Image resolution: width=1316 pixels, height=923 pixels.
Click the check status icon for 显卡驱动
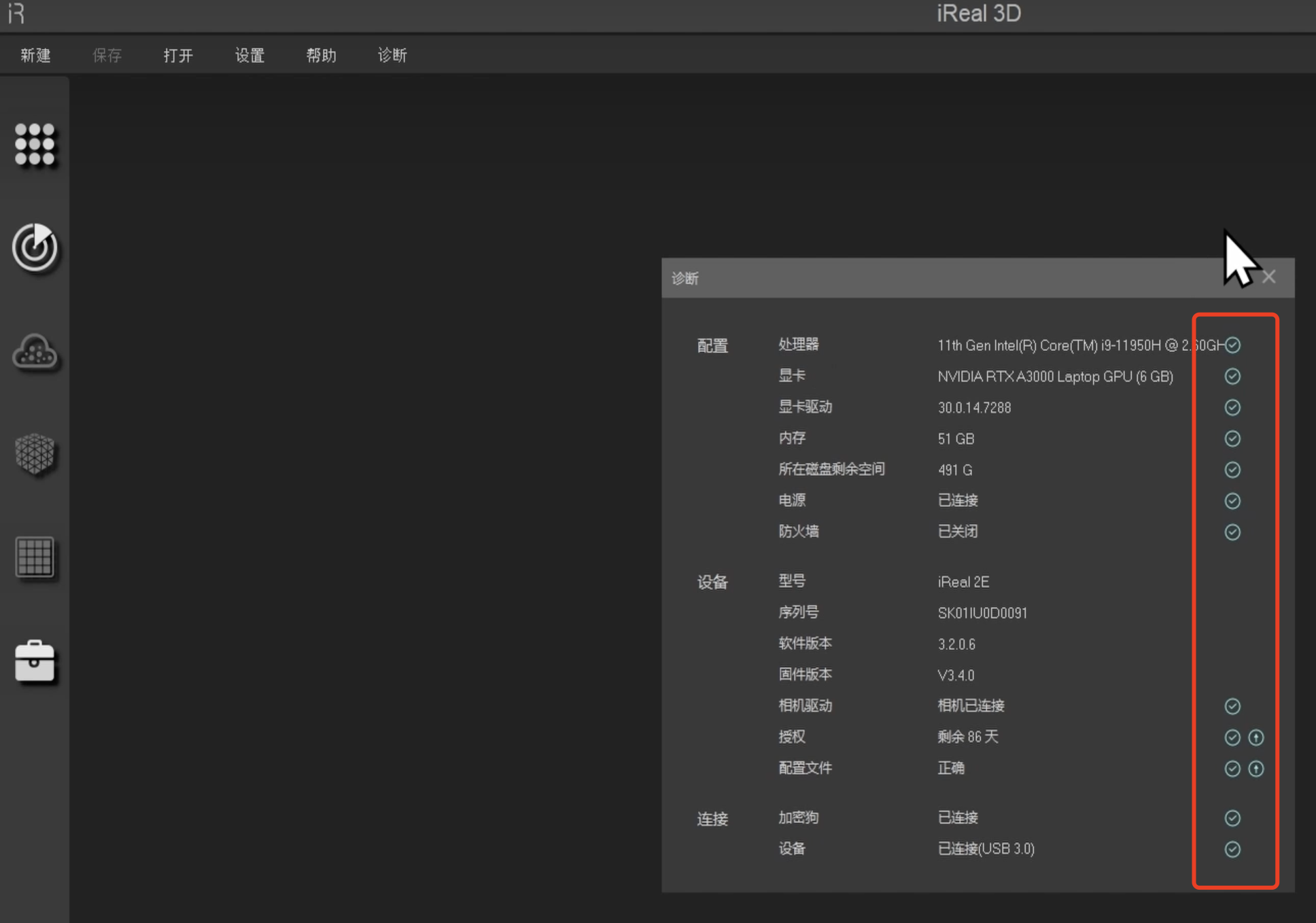click(1232, 408)
